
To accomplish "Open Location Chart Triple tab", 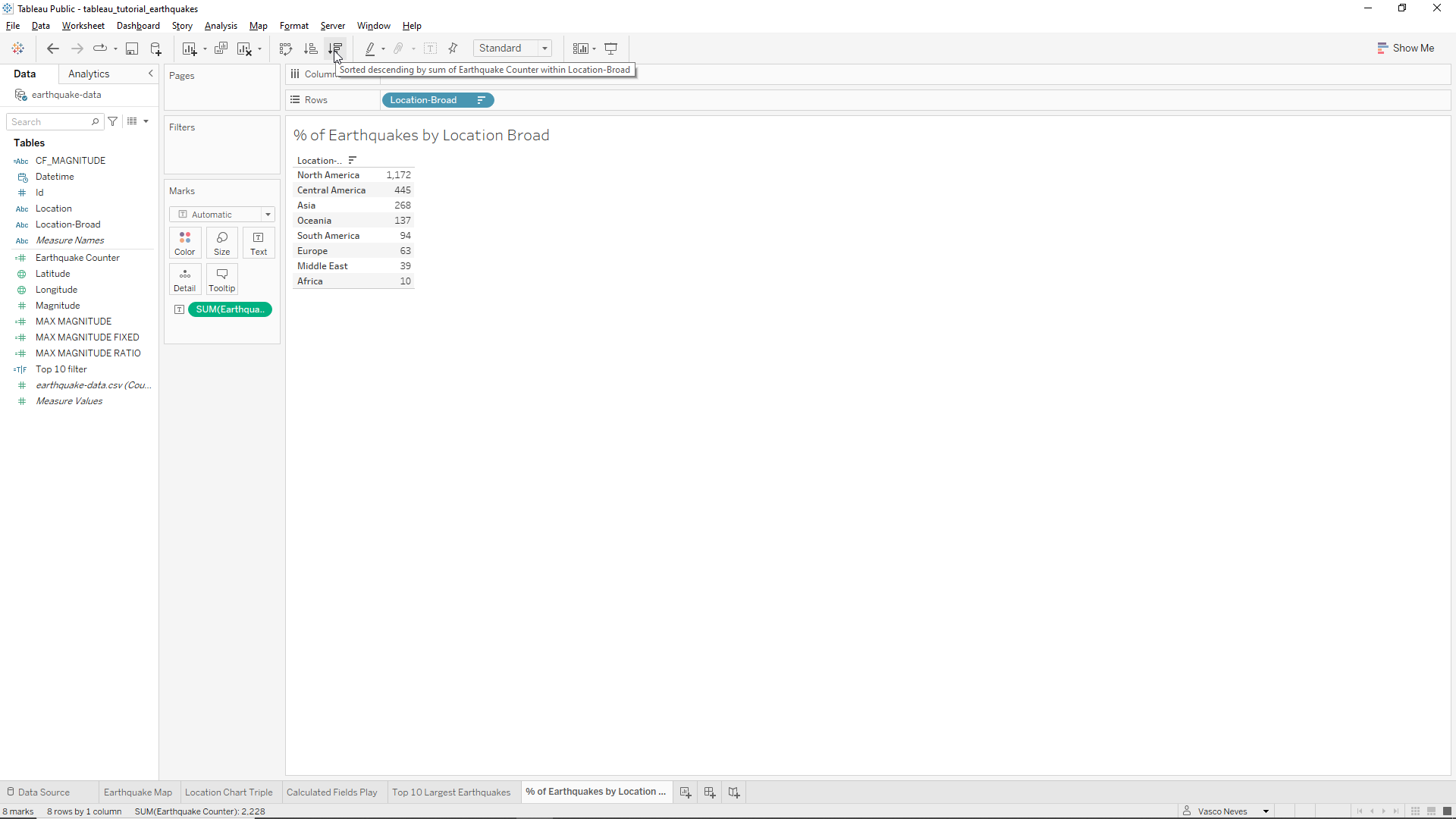I will point(229,792).
